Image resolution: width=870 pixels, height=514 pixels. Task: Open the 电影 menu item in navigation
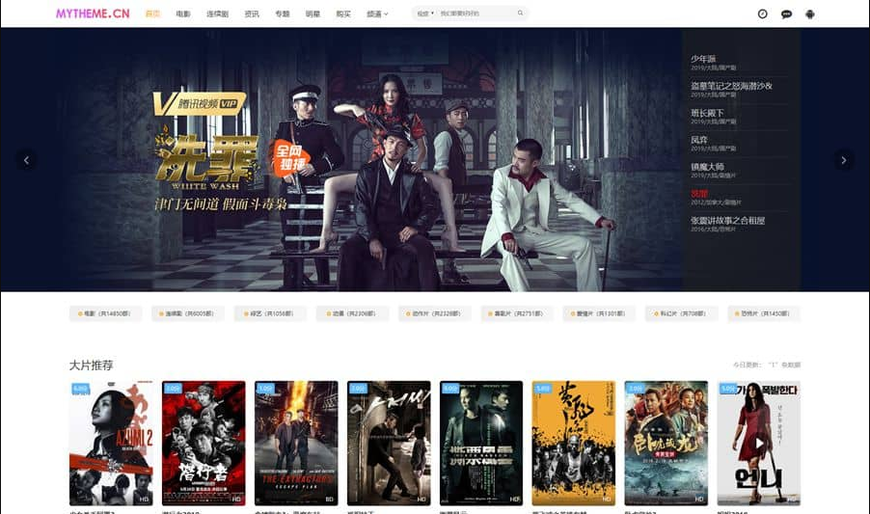[x=183, y=14]
